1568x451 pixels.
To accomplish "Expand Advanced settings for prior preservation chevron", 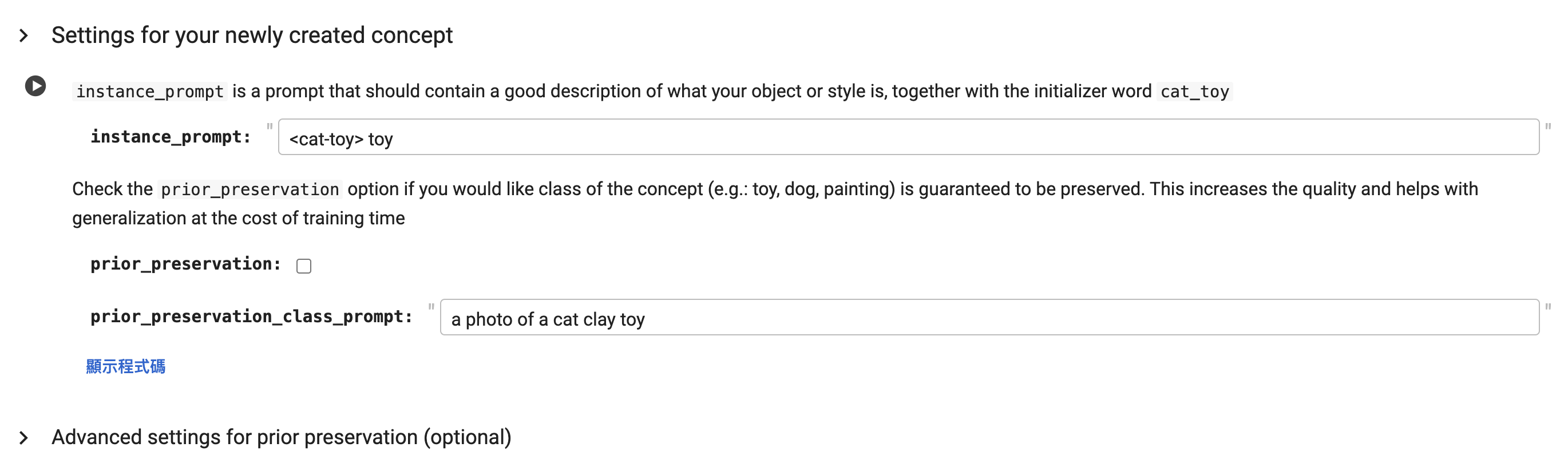I will tap(23, 438).
